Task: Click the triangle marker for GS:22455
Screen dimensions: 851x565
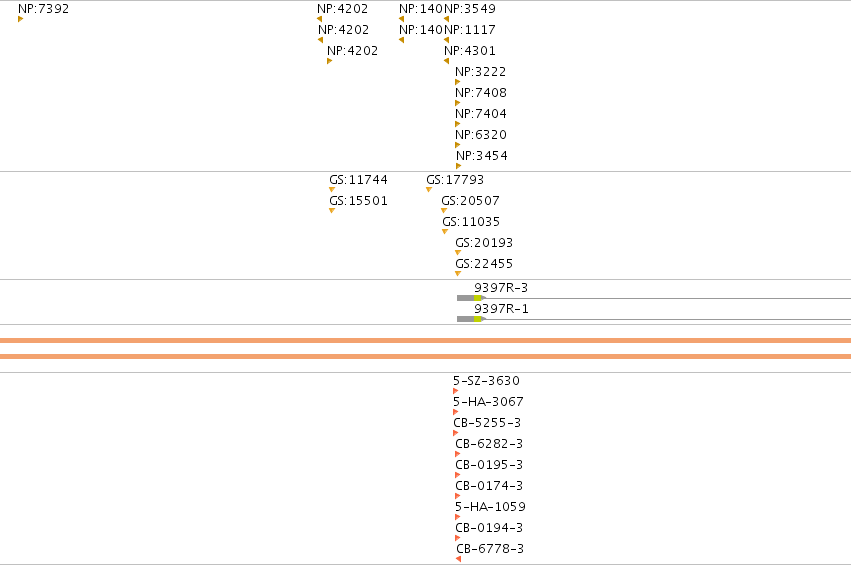Action: (x=458, y=274)
